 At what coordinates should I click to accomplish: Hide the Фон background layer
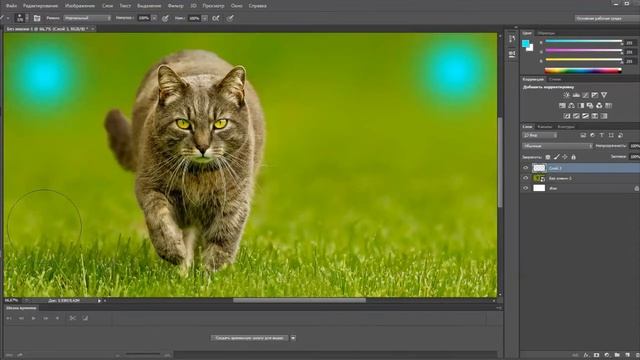pyautogui.click(x=526, y=188)
